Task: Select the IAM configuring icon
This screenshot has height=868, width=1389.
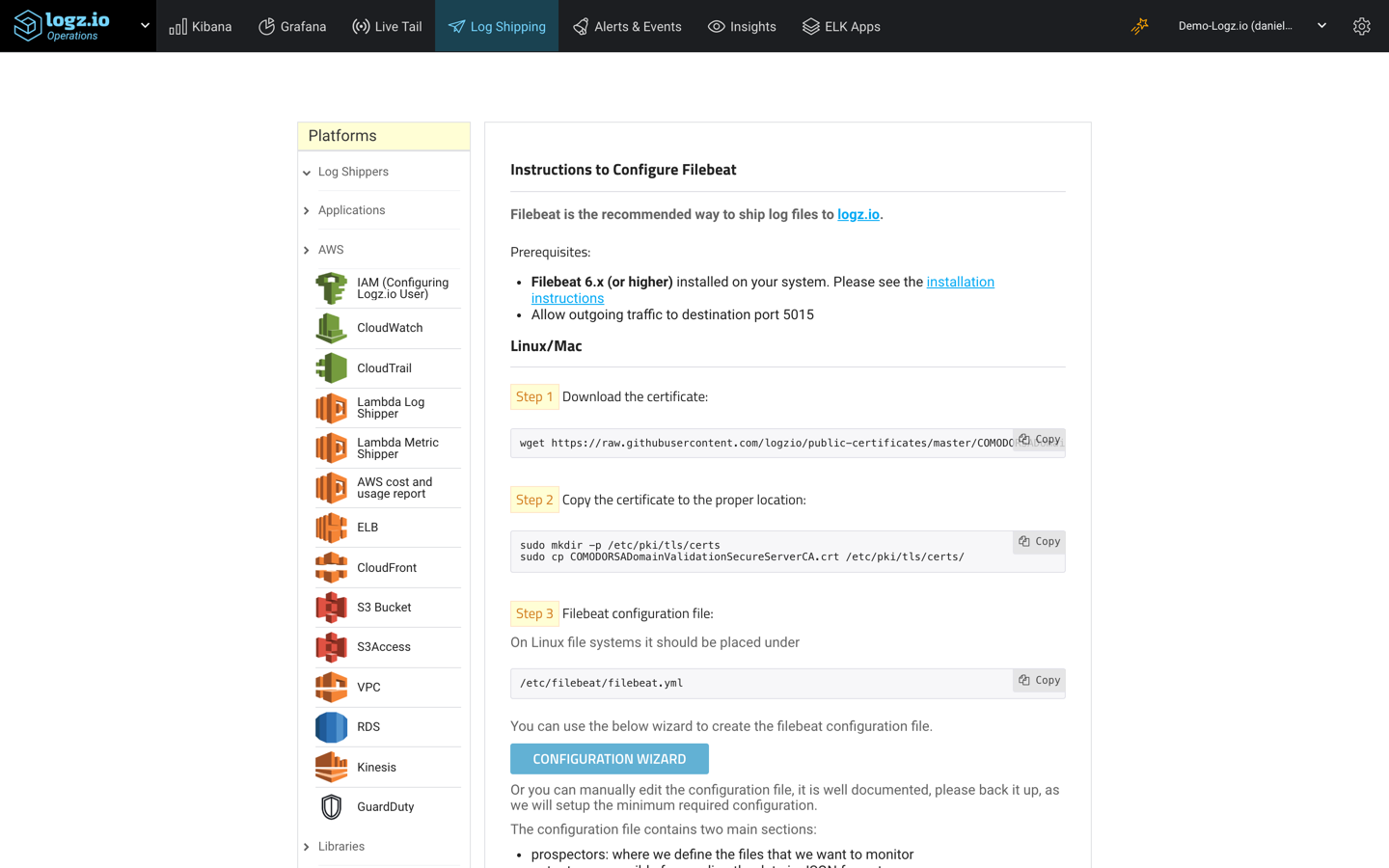Action: pos(331,288)
